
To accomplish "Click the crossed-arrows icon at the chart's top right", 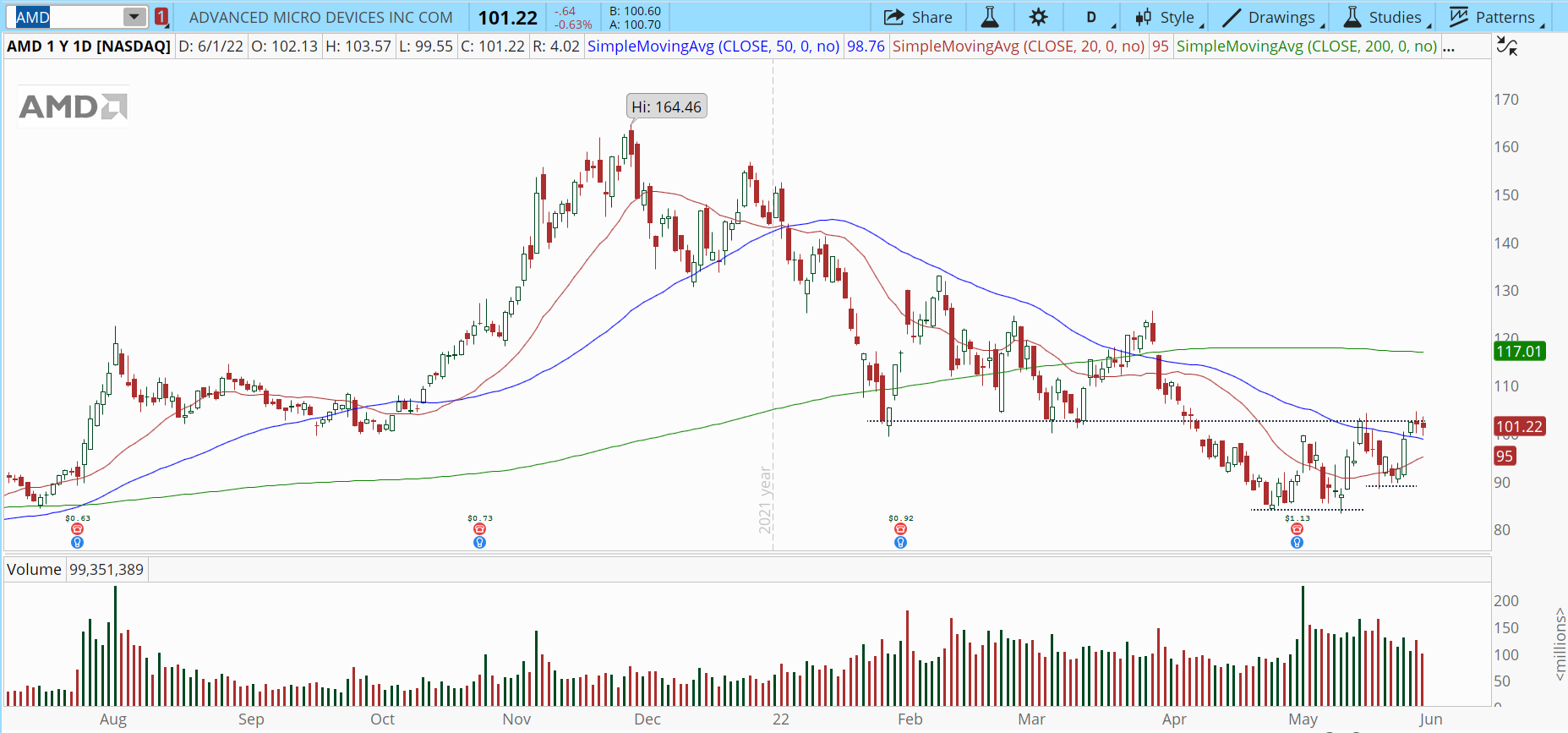I will [1506, 46].
